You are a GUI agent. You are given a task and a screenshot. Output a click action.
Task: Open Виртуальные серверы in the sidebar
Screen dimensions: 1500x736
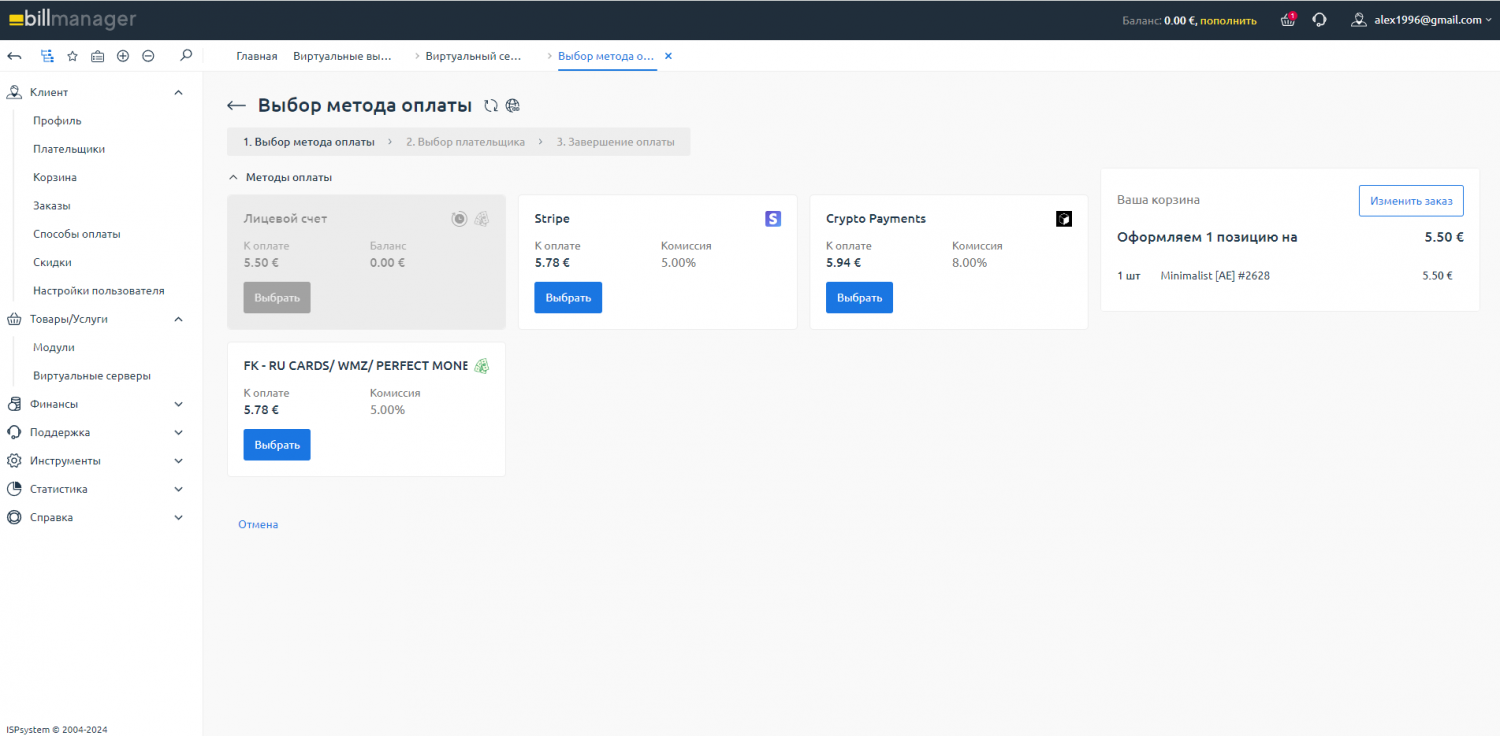pyautogui.click(x=92, y=376)
